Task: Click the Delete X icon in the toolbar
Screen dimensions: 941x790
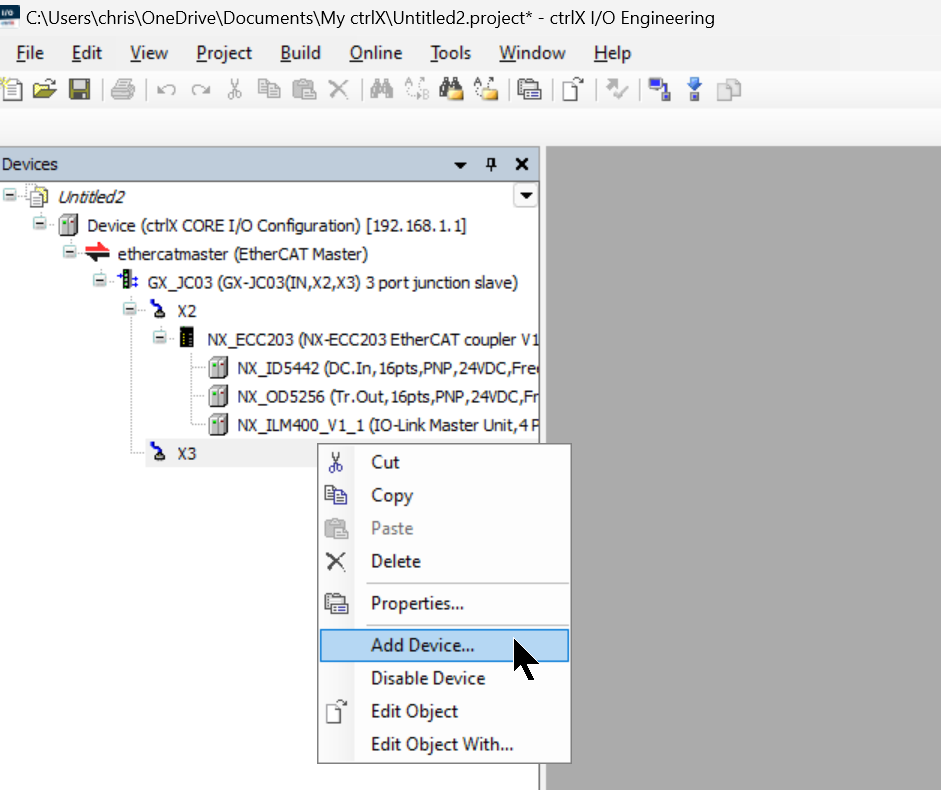Action: click(338, 89)
